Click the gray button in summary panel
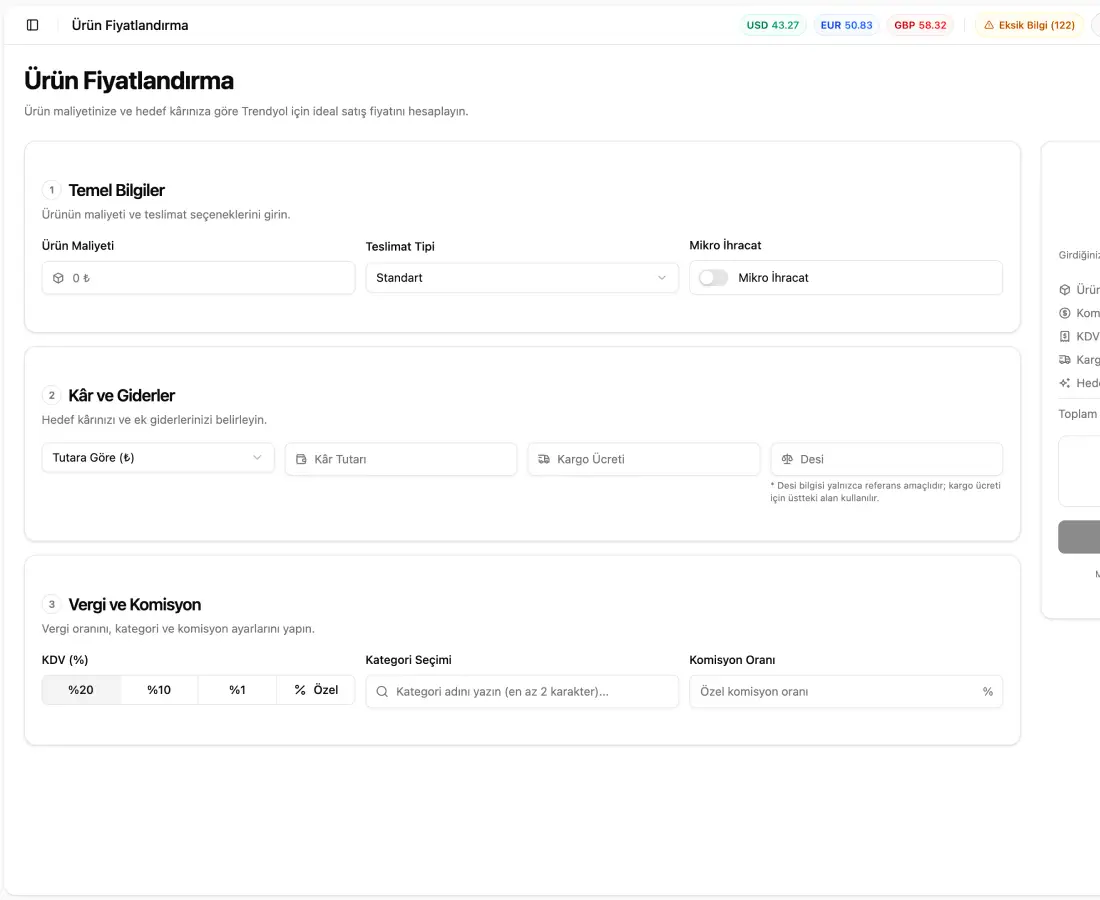 click(1079, 537)
